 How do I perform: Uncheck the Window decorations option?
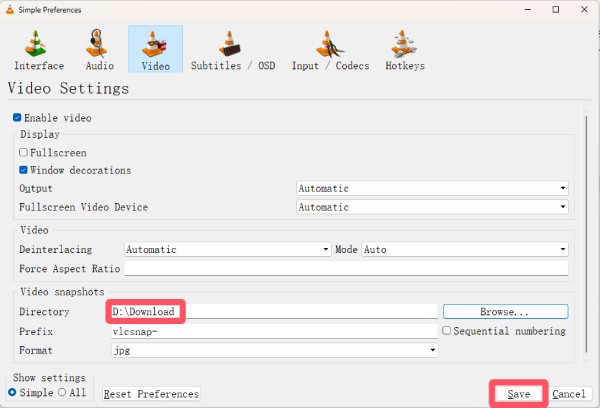[24, 170]
